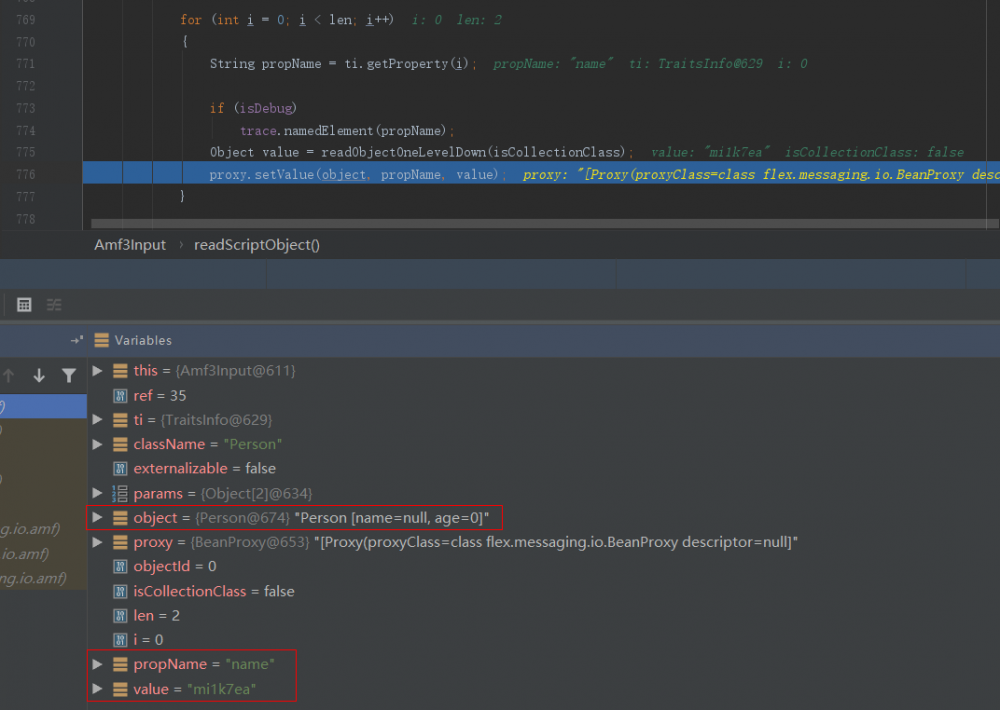Open the Variables panel tab
This screenshot has height=710, width=1000.
click(143, 340)
